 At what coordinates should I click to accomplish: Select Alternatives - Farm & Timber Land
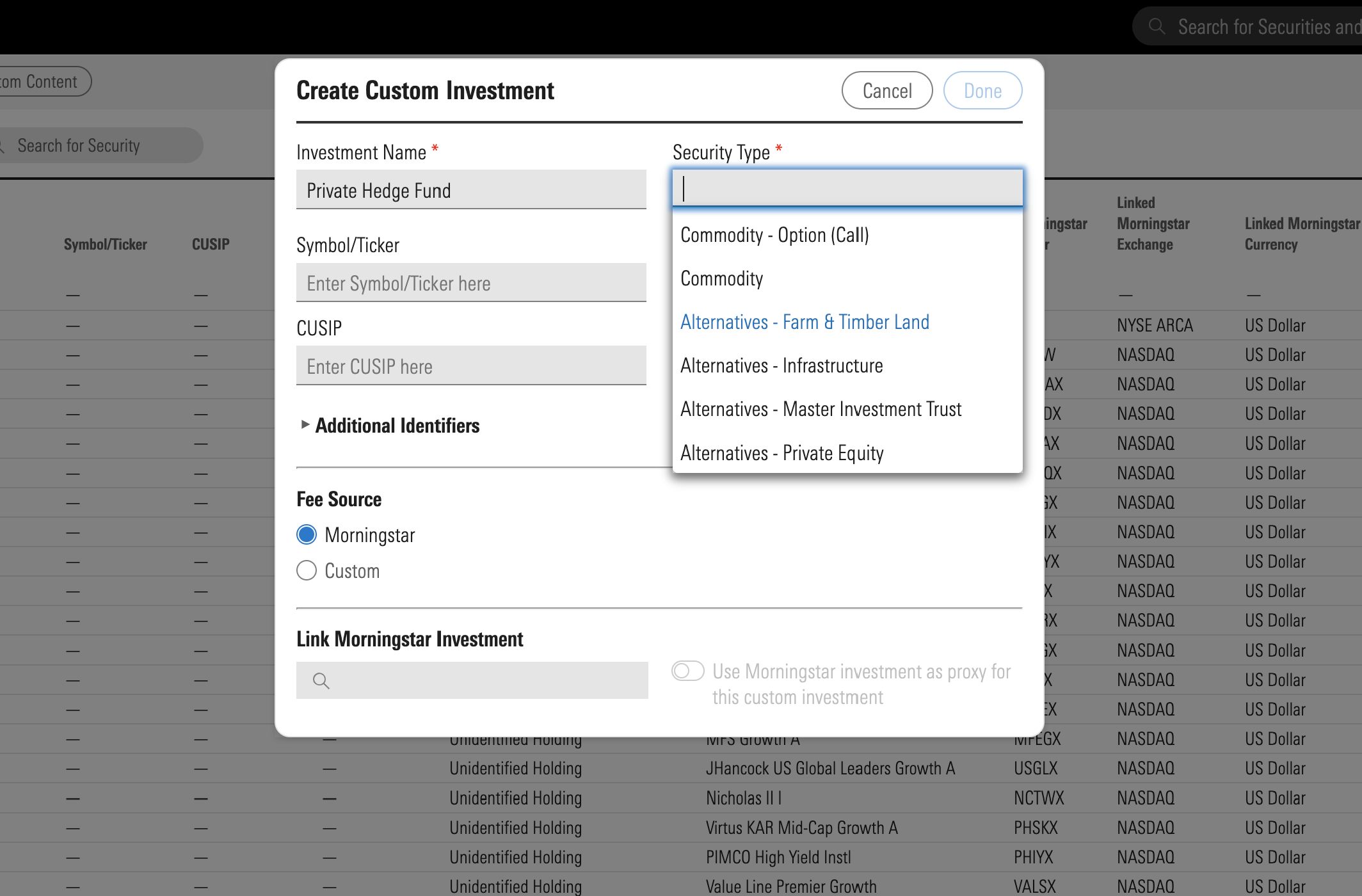pyautogui.click(x=805, y=322)
